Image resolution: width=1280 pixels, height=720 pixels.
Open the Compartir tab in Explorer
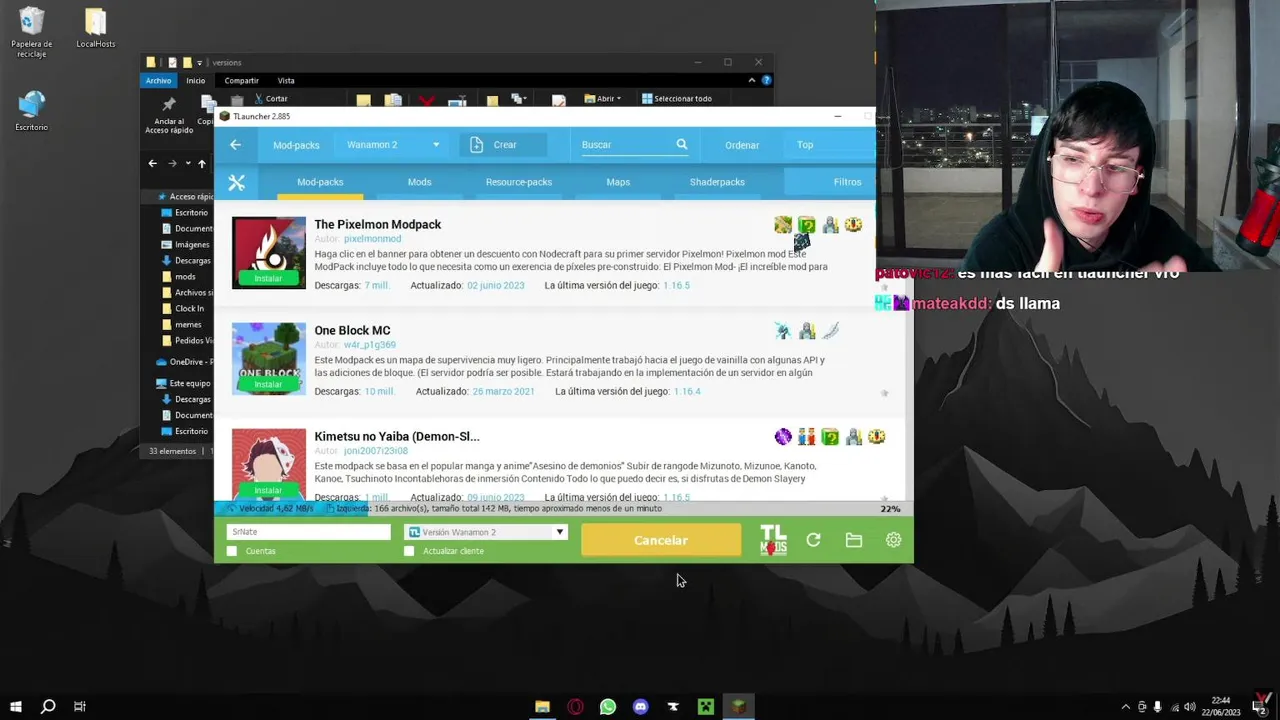click(241, 80)
